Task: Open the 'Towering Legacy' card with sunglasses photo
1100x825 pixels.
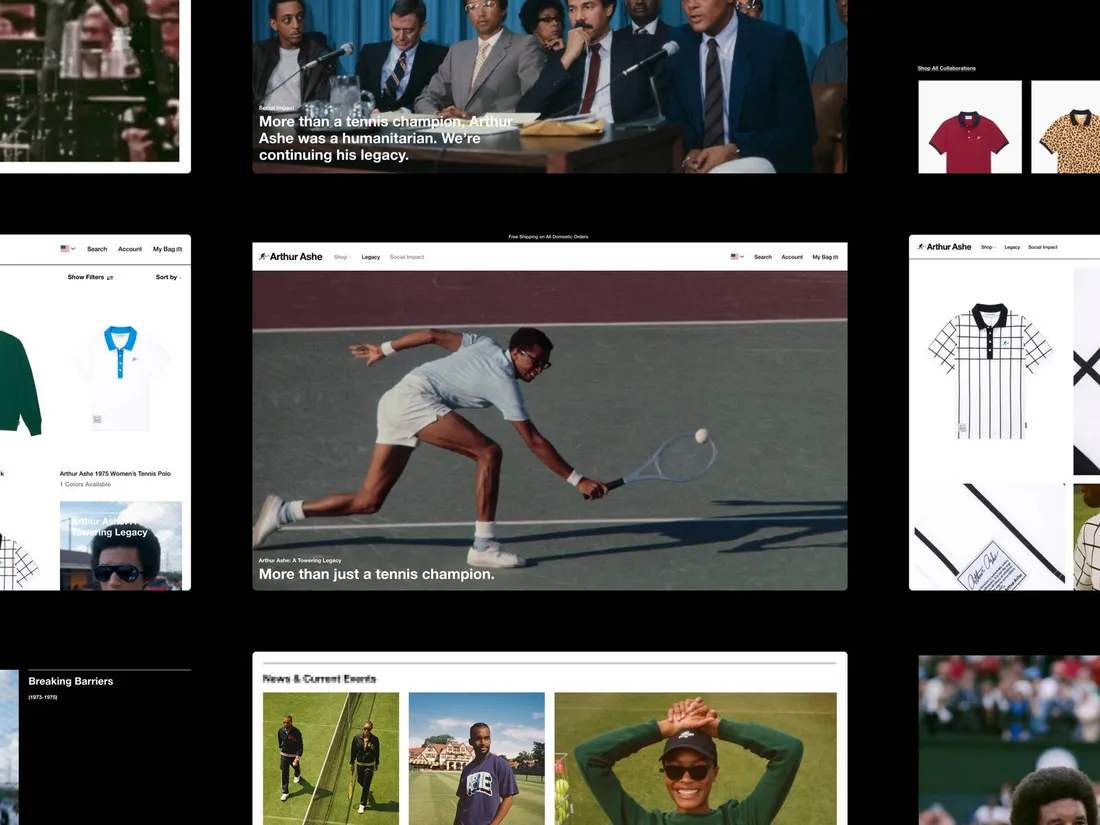Action: click(x=121, y=546)
